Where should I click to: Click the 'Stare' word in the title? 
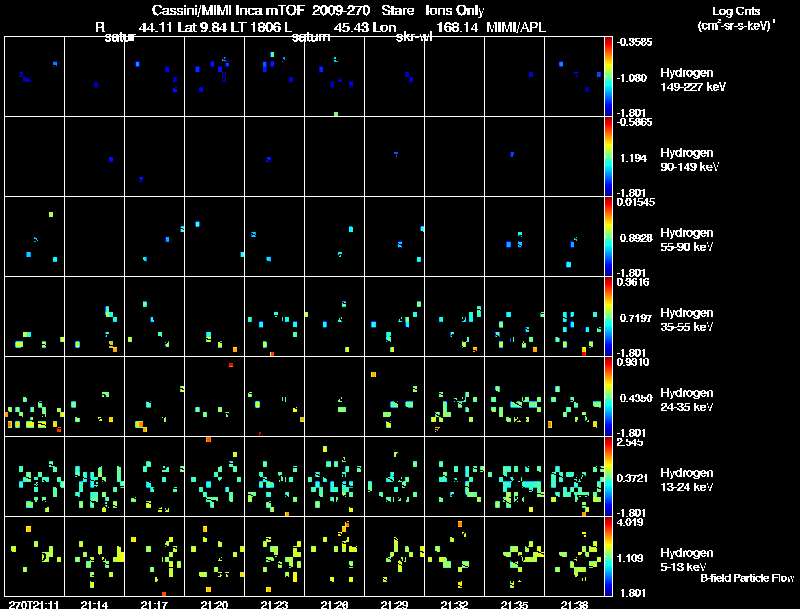(x=397, y=11)
